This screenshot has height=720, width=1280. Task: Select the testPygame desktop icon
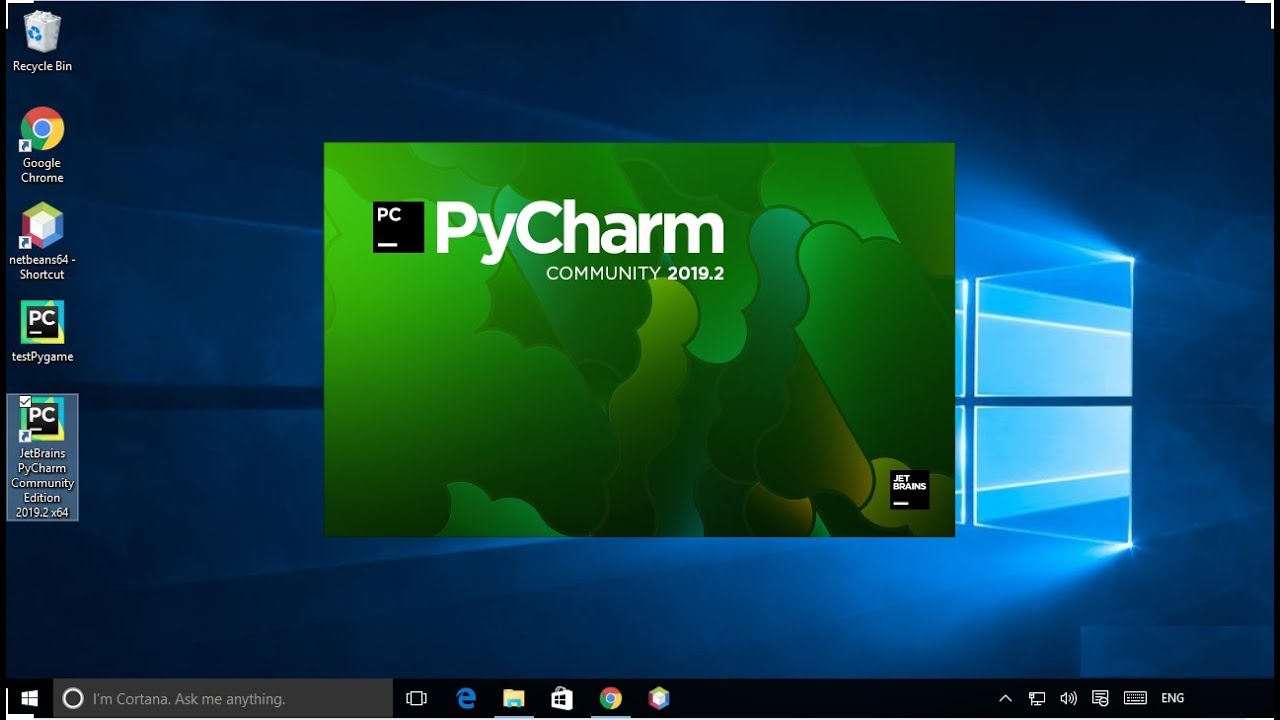[42, 331]
